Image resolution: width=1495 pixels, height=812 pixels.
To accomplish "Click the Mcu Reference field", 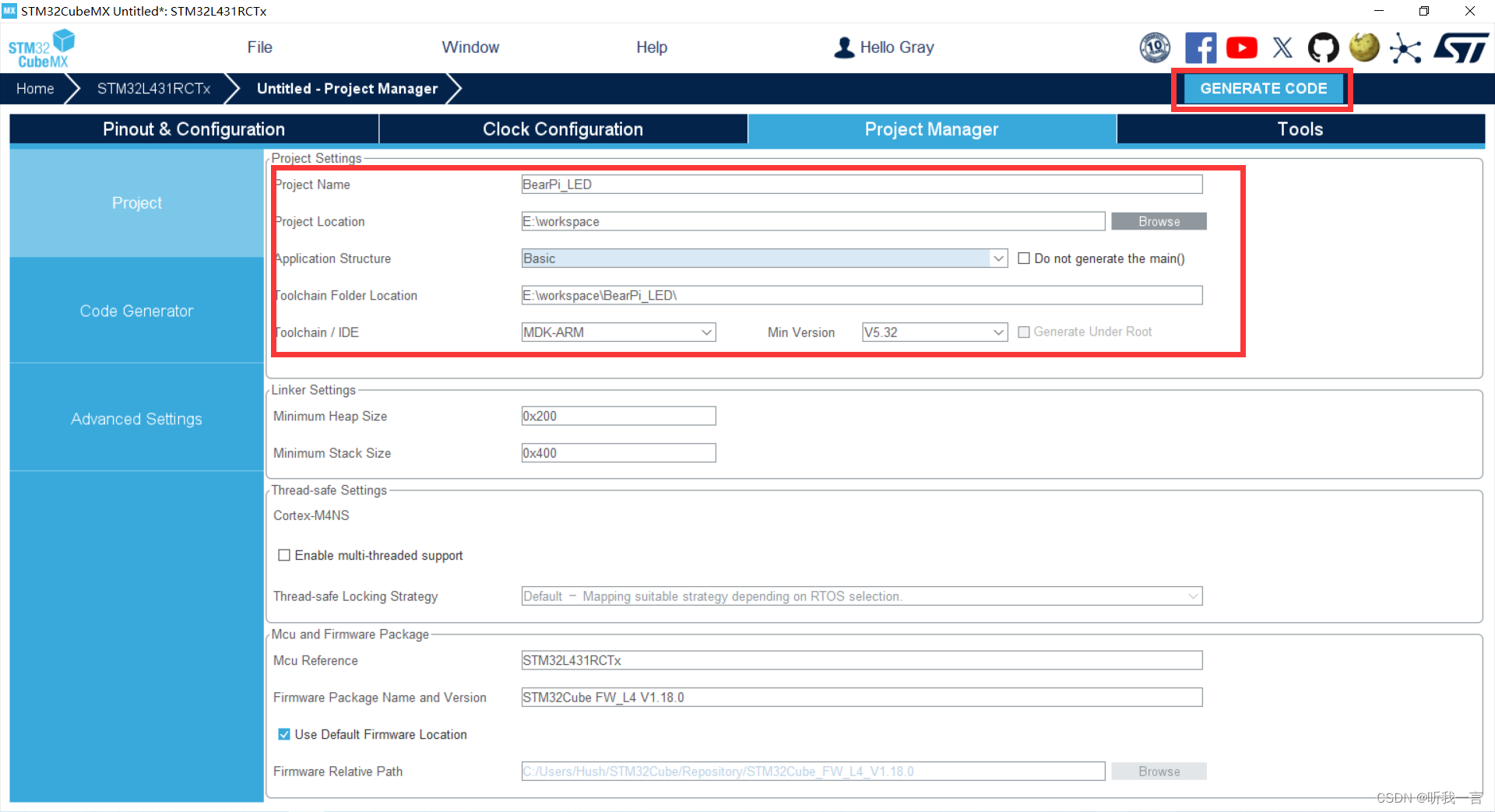I will [862, 661].
